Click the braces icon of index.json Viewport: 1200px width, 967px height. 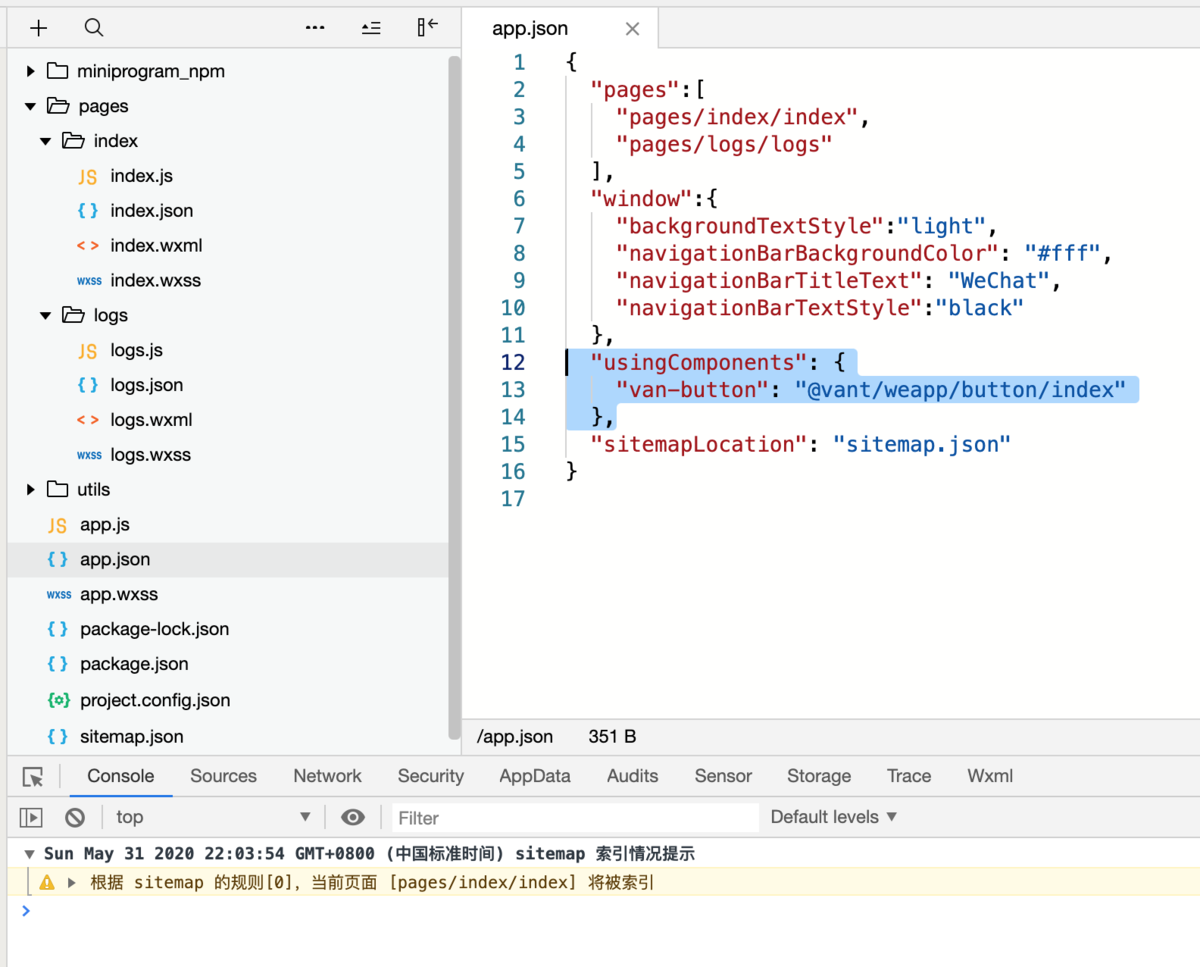pyautogui.click(x=88, y=211)
